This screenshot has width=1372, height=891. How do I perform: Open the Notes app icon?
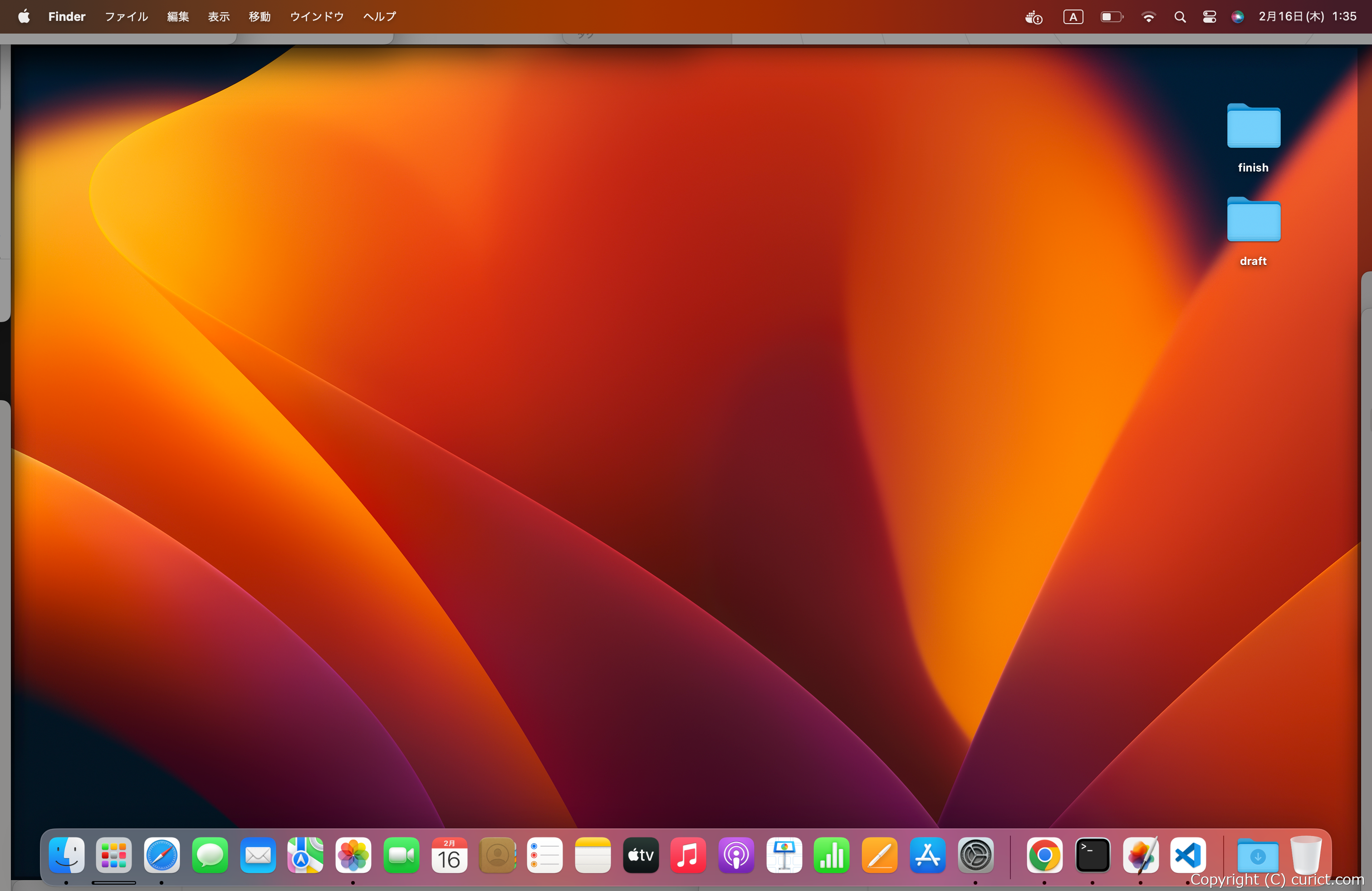tap(593, 855)
